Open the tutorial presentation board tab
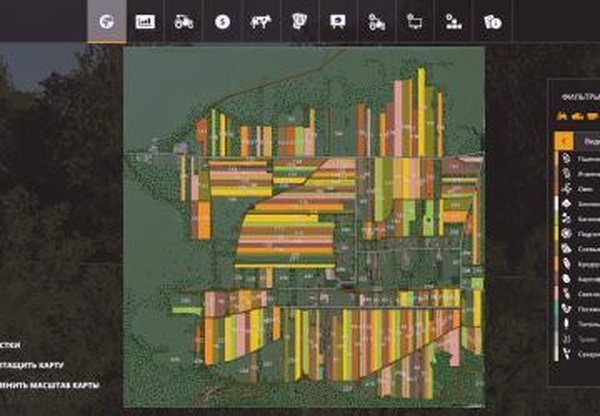The image size is (600, 416). pos(338,22)
